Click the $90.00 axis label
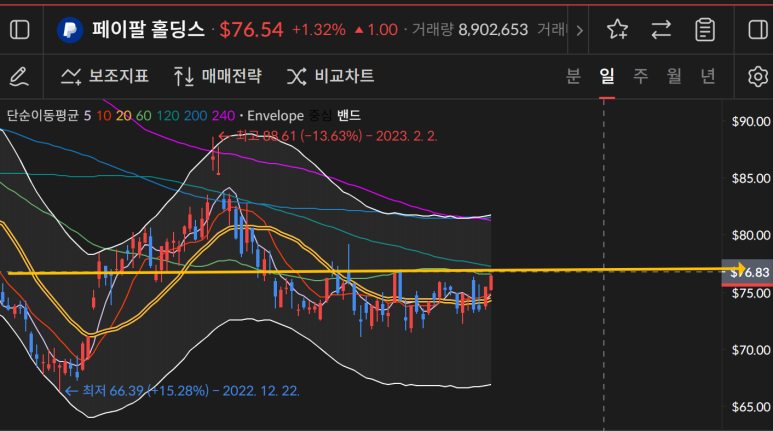 click(750, 121)
